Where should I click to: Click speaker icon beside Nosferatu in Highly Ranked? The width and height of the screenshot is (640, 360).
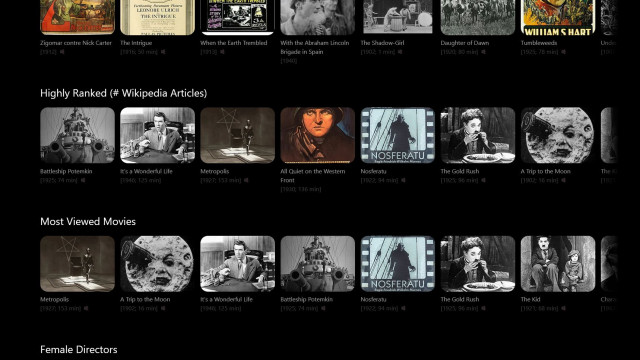tap(403, 180)
